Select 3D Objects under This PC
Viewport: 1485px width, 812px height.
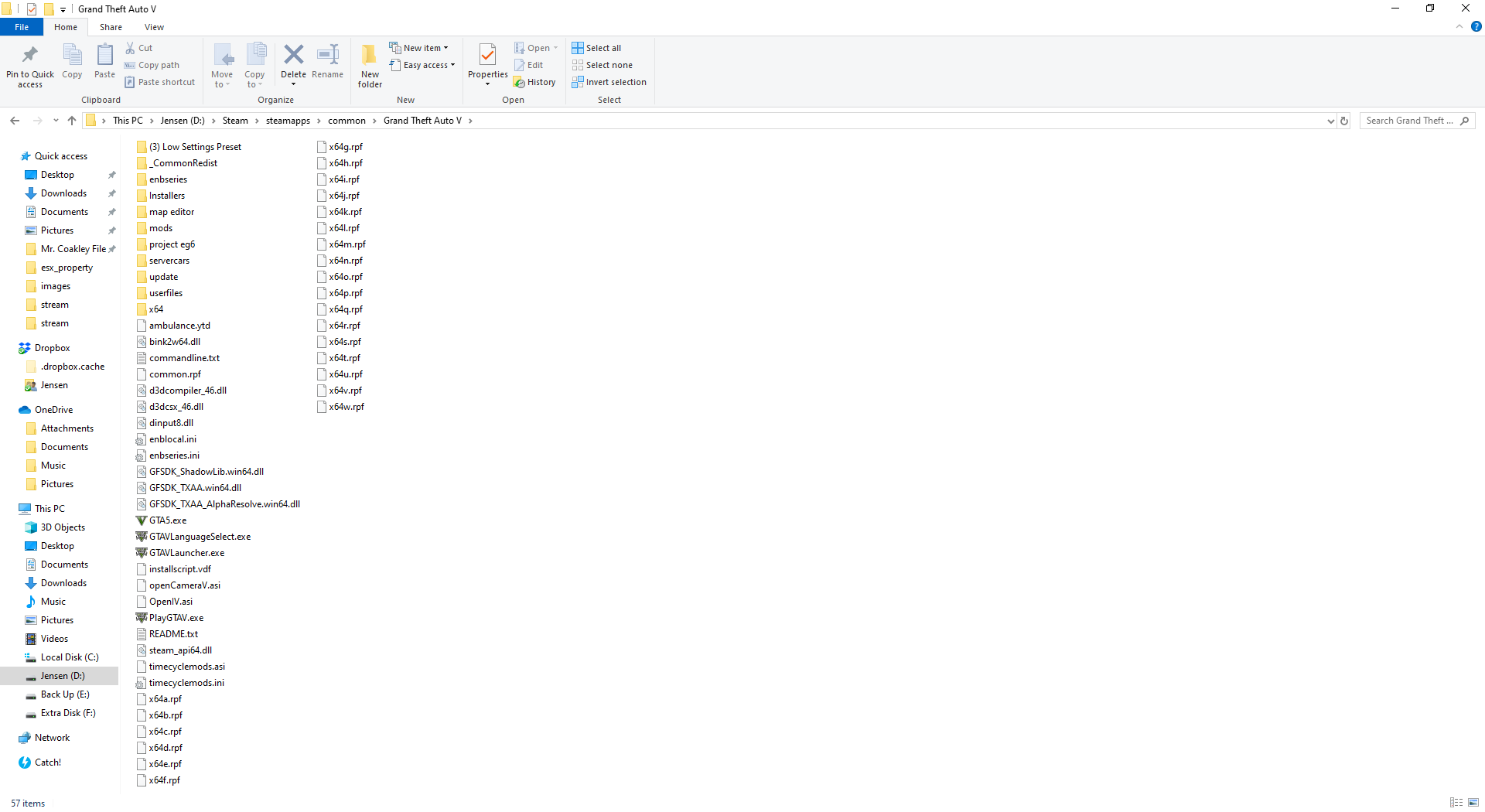pos(63,527)
